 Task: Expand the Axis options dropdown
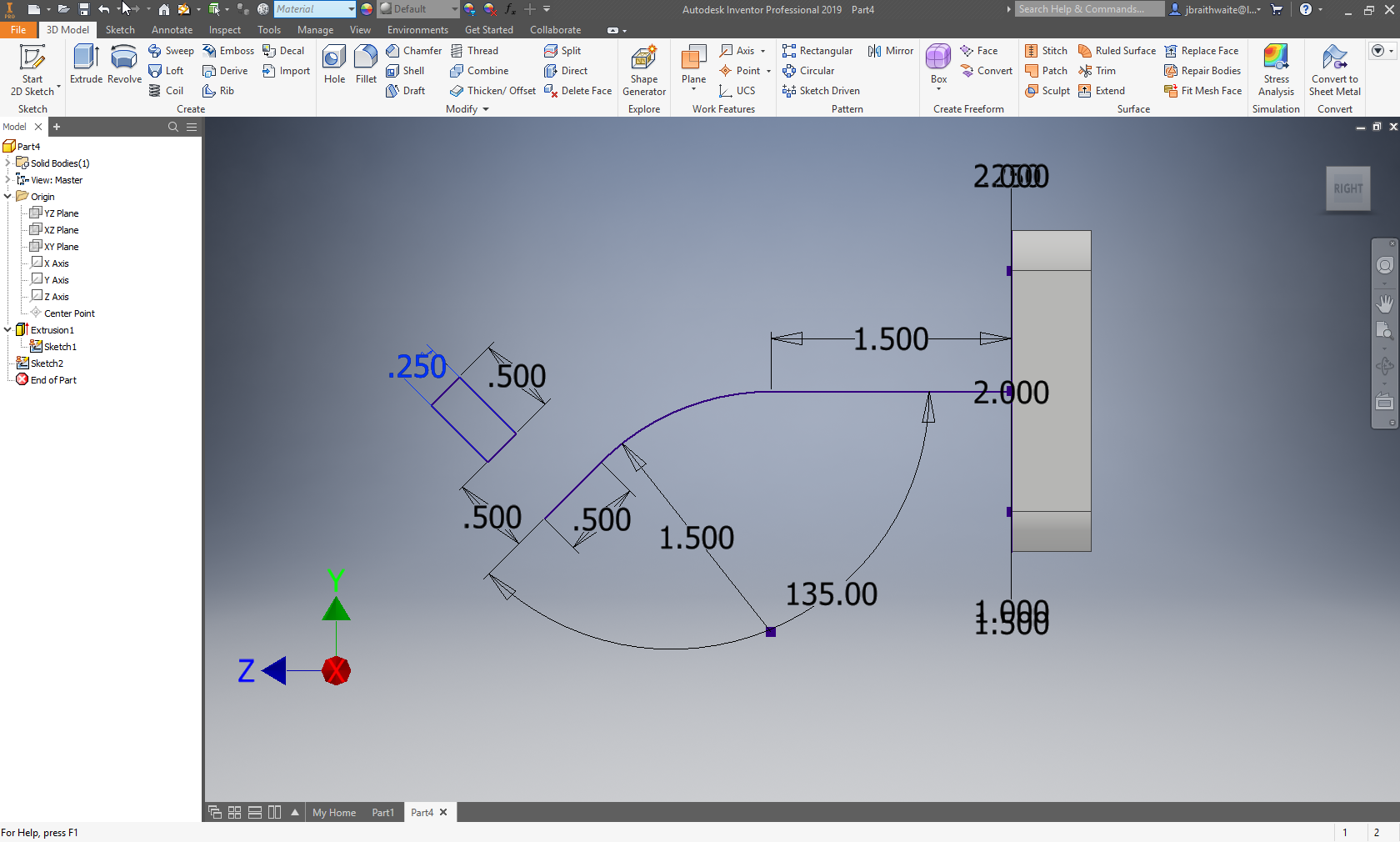tap(762, 51)
